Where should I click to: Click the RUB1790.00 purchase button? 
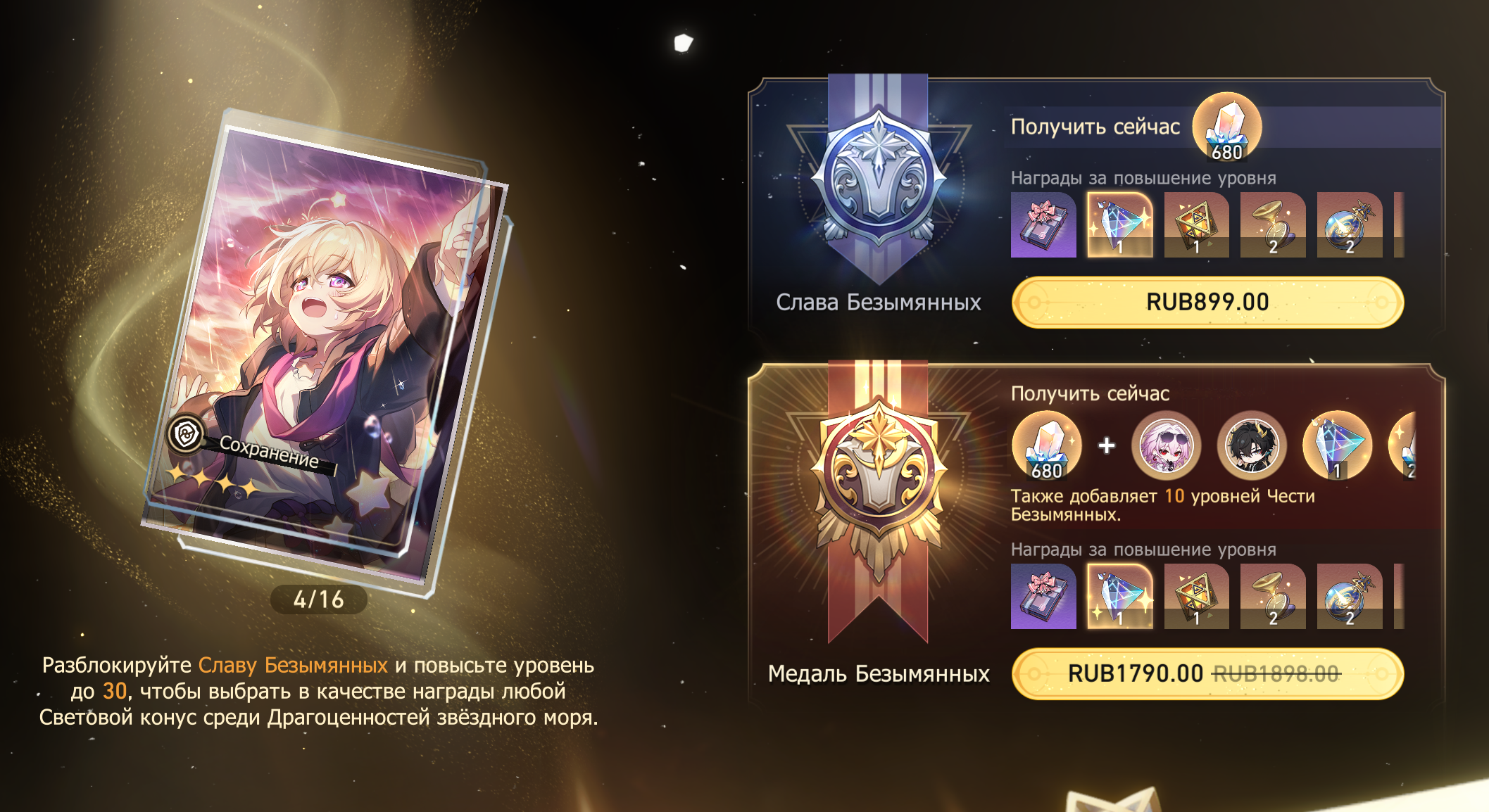[x=1207, y=673]
